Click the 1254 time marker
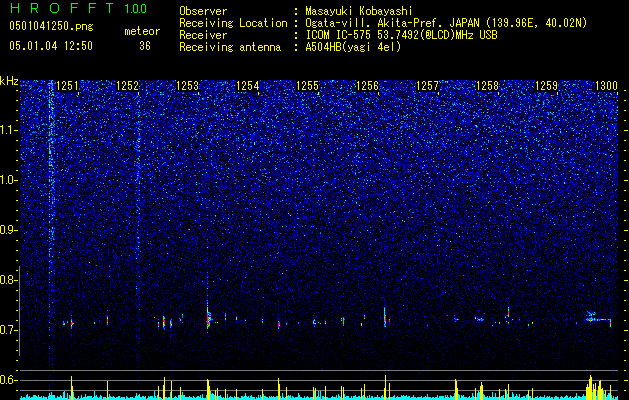 tap(248, 86)
